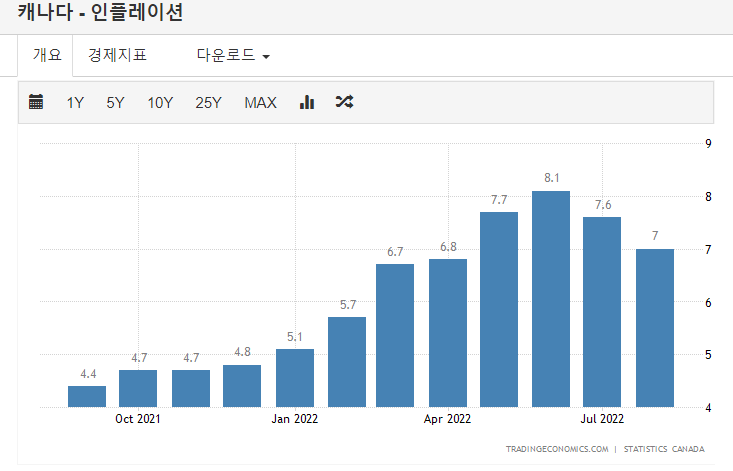The height and width of the screenshot is (471, 733).
Task: Click the bar labeled 5.7
Action: (347, 362)
